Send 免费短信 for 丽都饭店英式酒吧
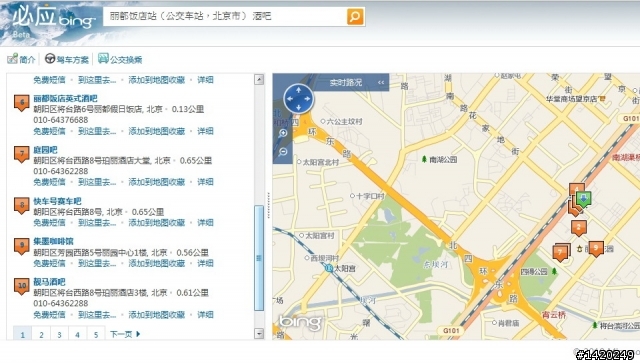This screenshot has height=363, width=640. 49,131
